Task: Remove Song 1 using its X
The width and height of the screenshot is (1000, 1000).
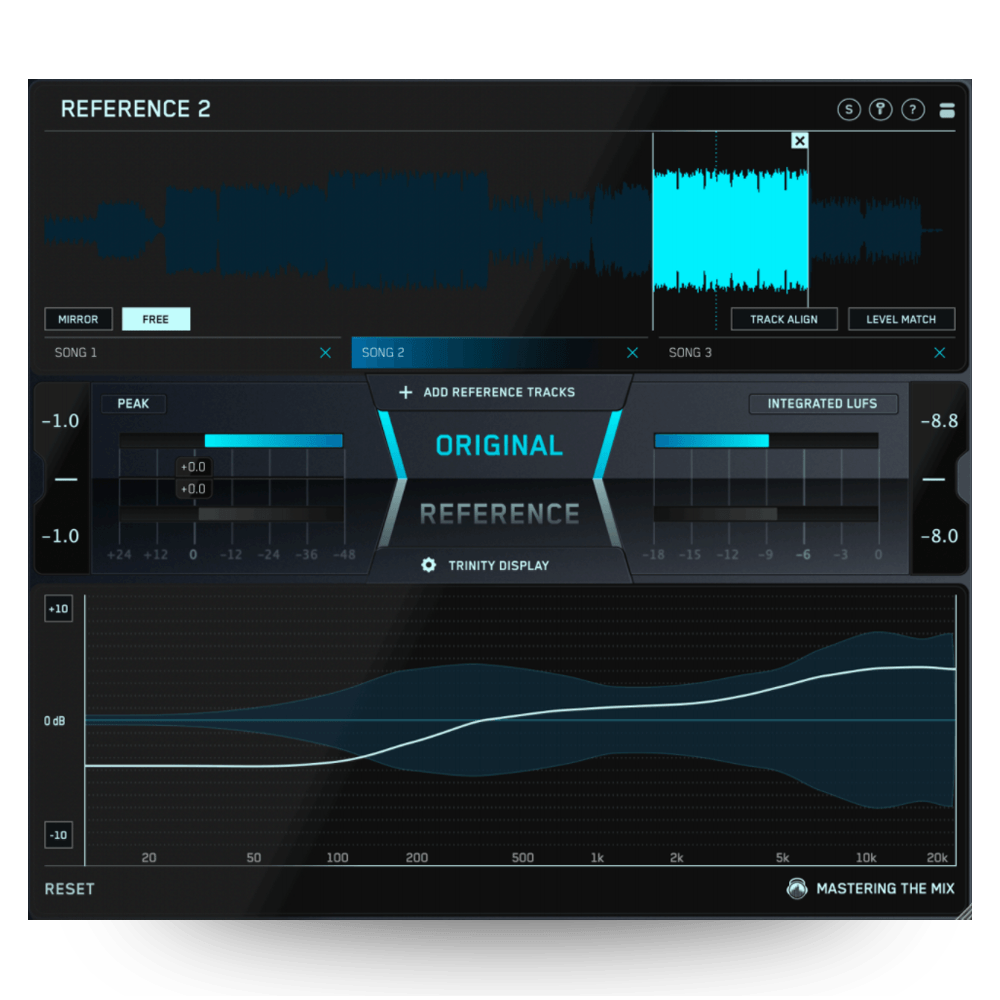Action: click(325, 353)
